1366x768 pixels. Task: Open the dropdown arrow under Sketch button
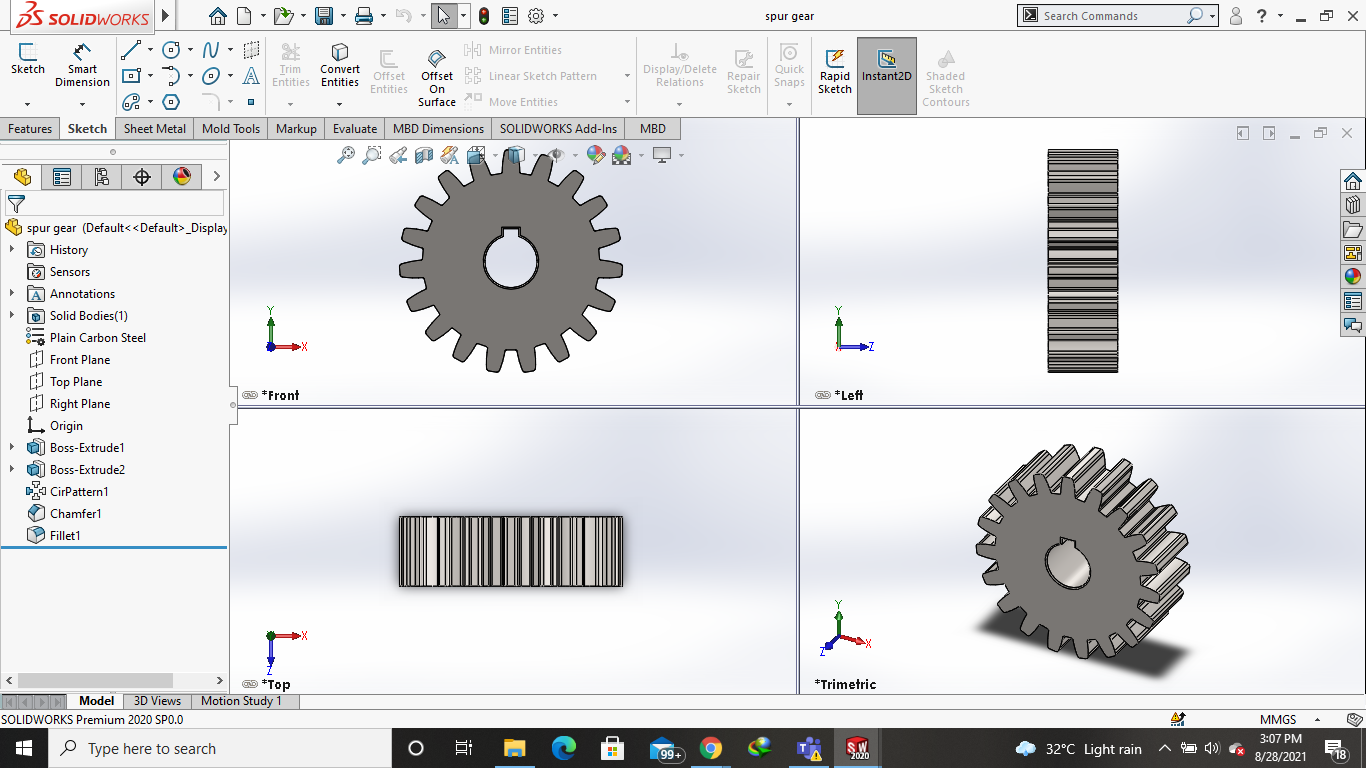pyautogui.click(x=27, y=103)
